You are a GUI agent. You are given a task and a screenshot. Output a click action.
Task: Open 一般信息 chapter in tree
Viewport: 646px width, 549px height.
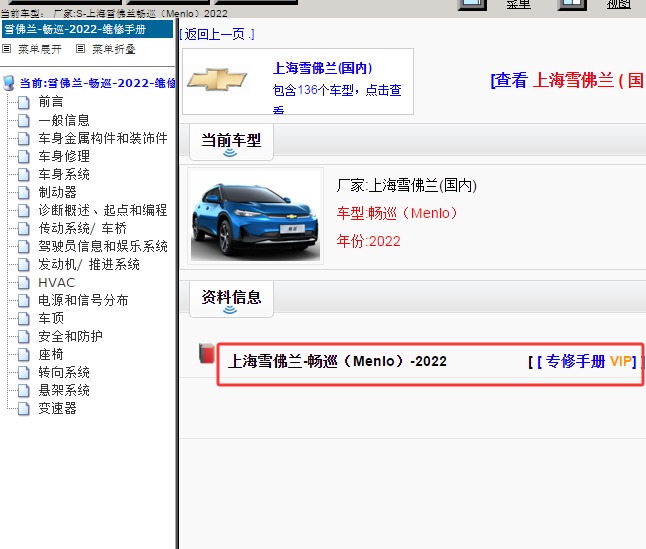pos(64,120)
